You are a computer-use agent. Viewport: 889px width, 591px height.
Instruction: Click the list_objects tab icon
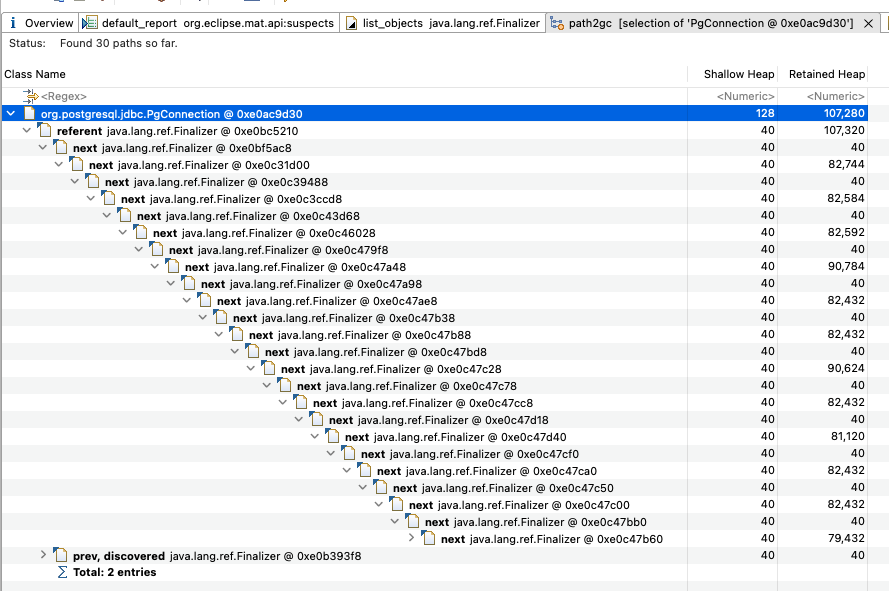[x=351, y=22]
